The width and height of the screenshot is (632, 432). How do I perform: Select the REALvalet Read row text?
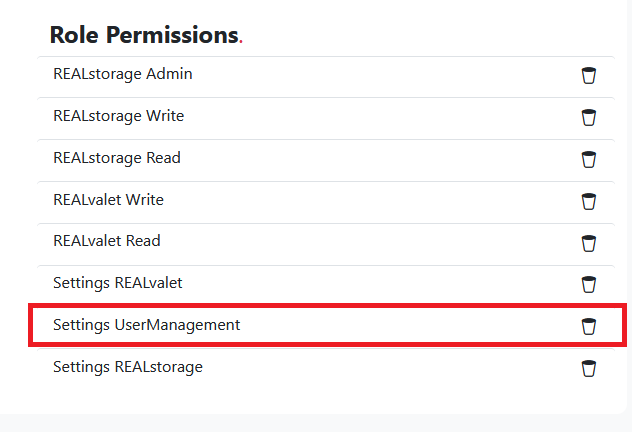pos(107,241)
